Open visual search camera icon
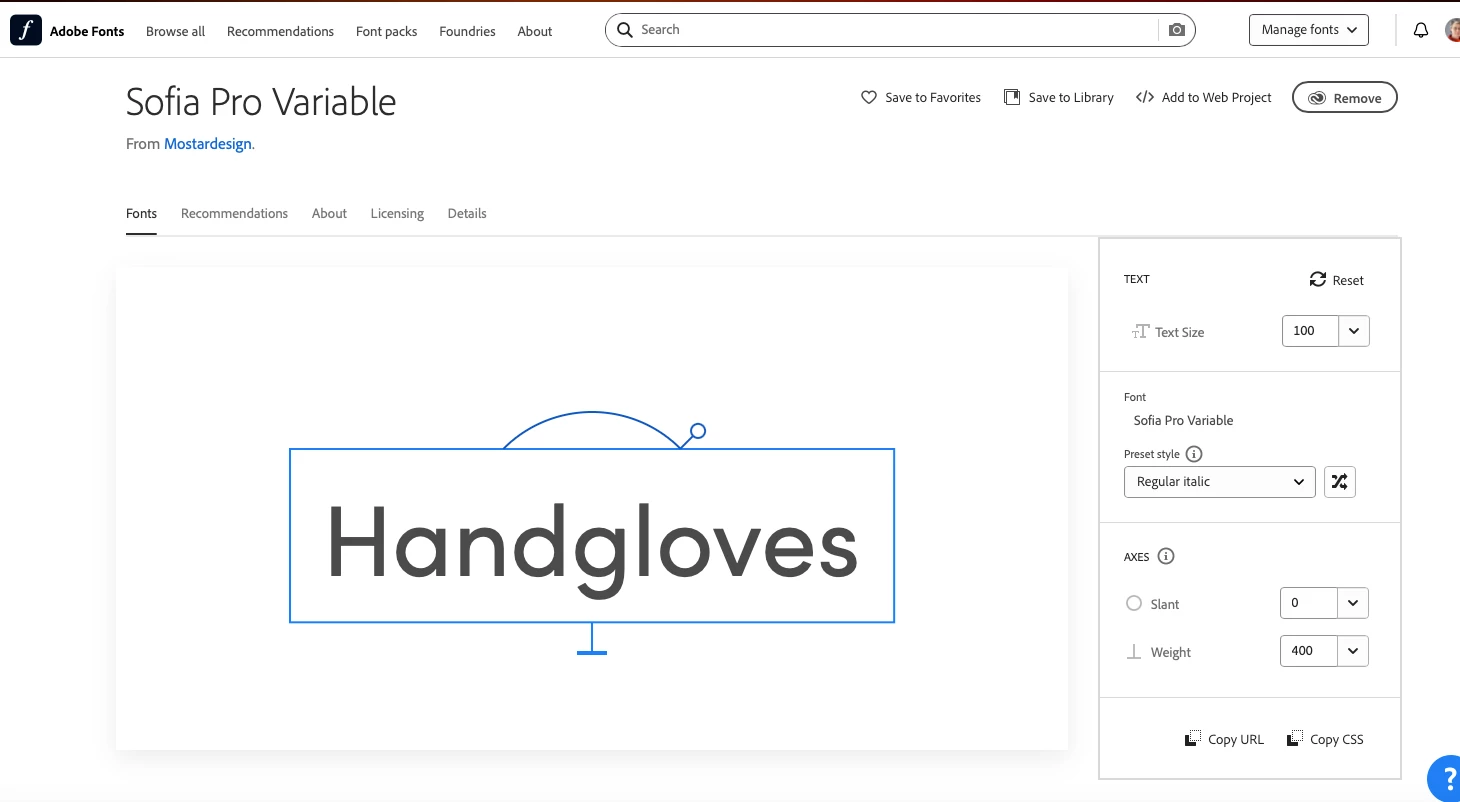The image size is (1460, 802). coord(1177,30)
